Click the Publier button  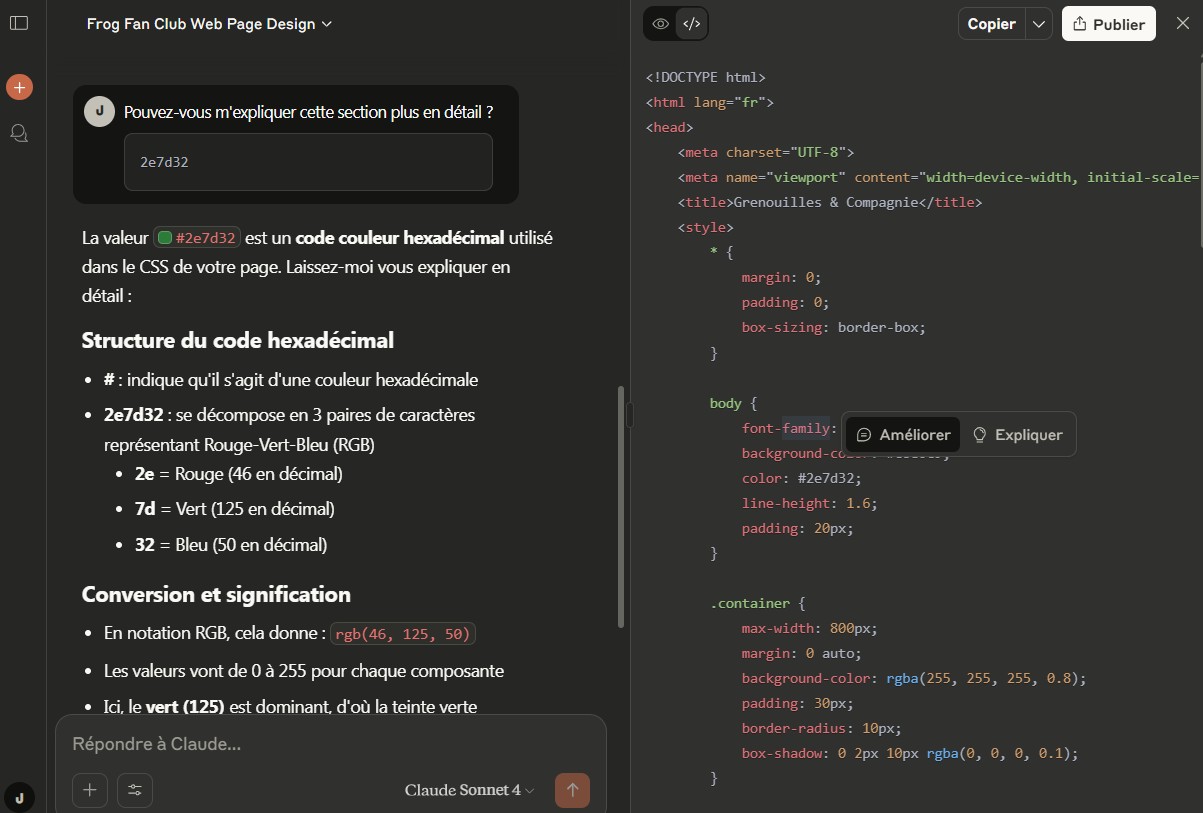click(1108, 24)
